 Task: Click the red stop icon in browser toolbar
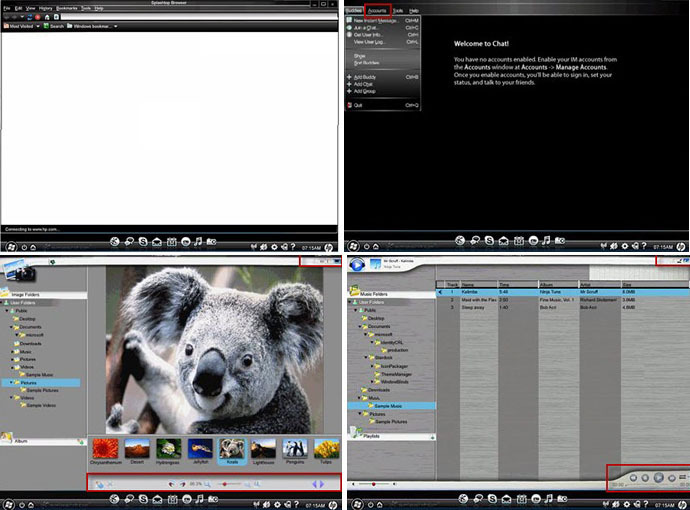tap(38, 17)
